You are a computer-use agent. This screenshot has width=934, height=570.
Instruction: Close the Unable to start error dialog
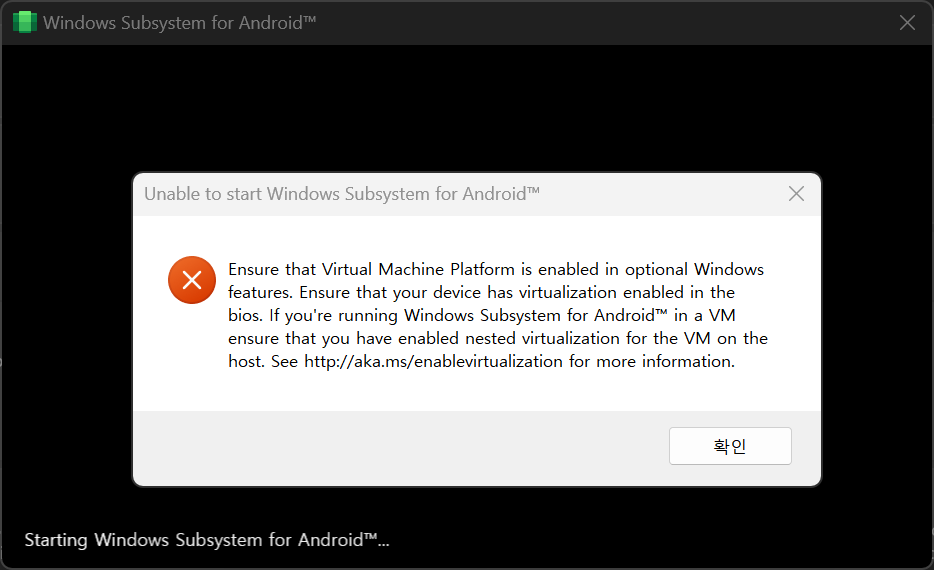click(x=796, y=194)
